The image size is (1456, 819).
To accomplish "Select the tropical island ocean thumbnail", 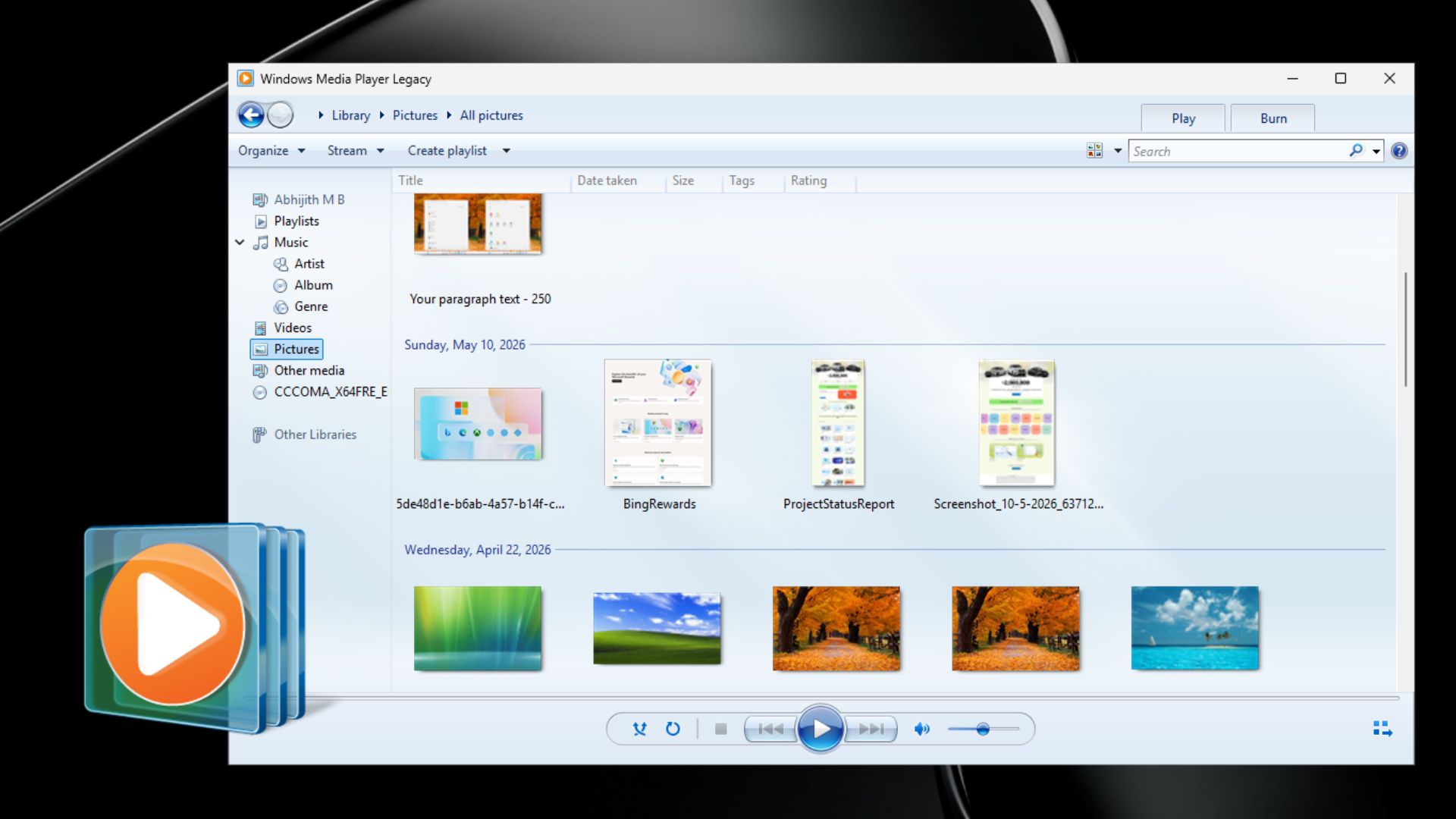I will point(1194,628).
